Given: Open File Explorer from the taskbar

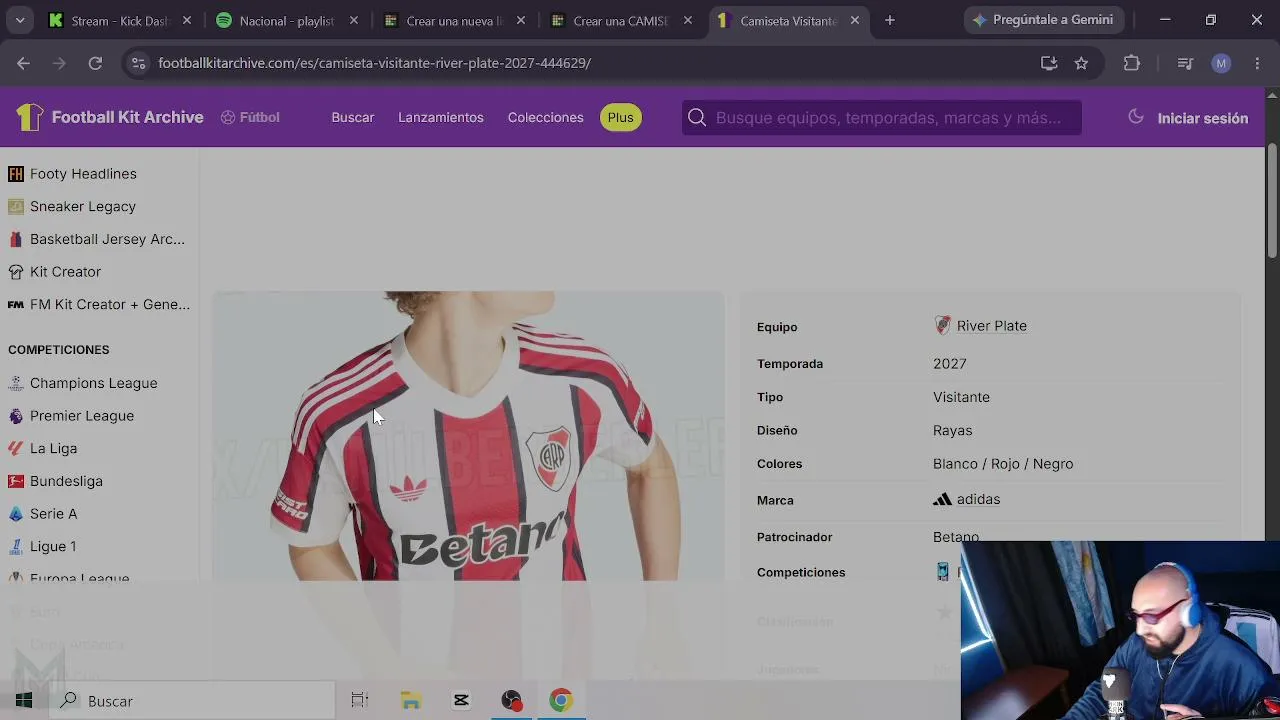Looking at the screenshot, I should point(411,701).
